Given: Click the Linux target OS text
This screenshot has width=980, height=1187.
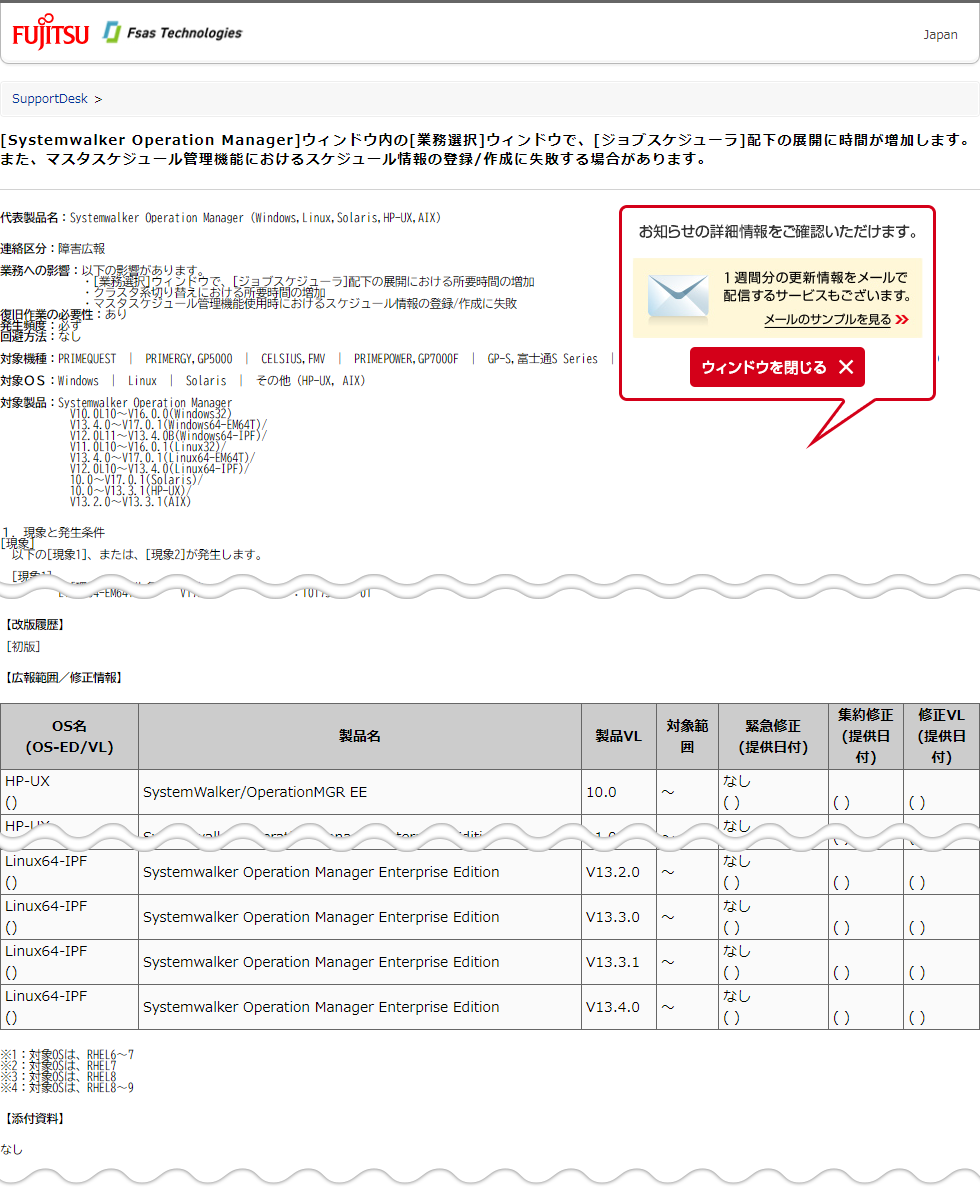Looking at the screenshot, I should pyautogui.click(x=142, y=381).
